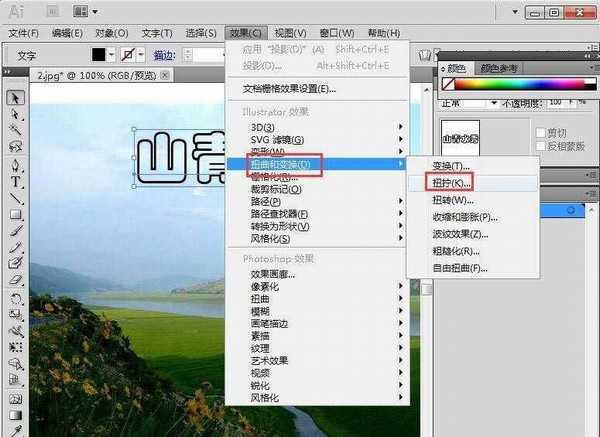Expand the 扭曲 submenu under Photoshop effects
This screenshot has width=600, height=437.
[265, 299]
